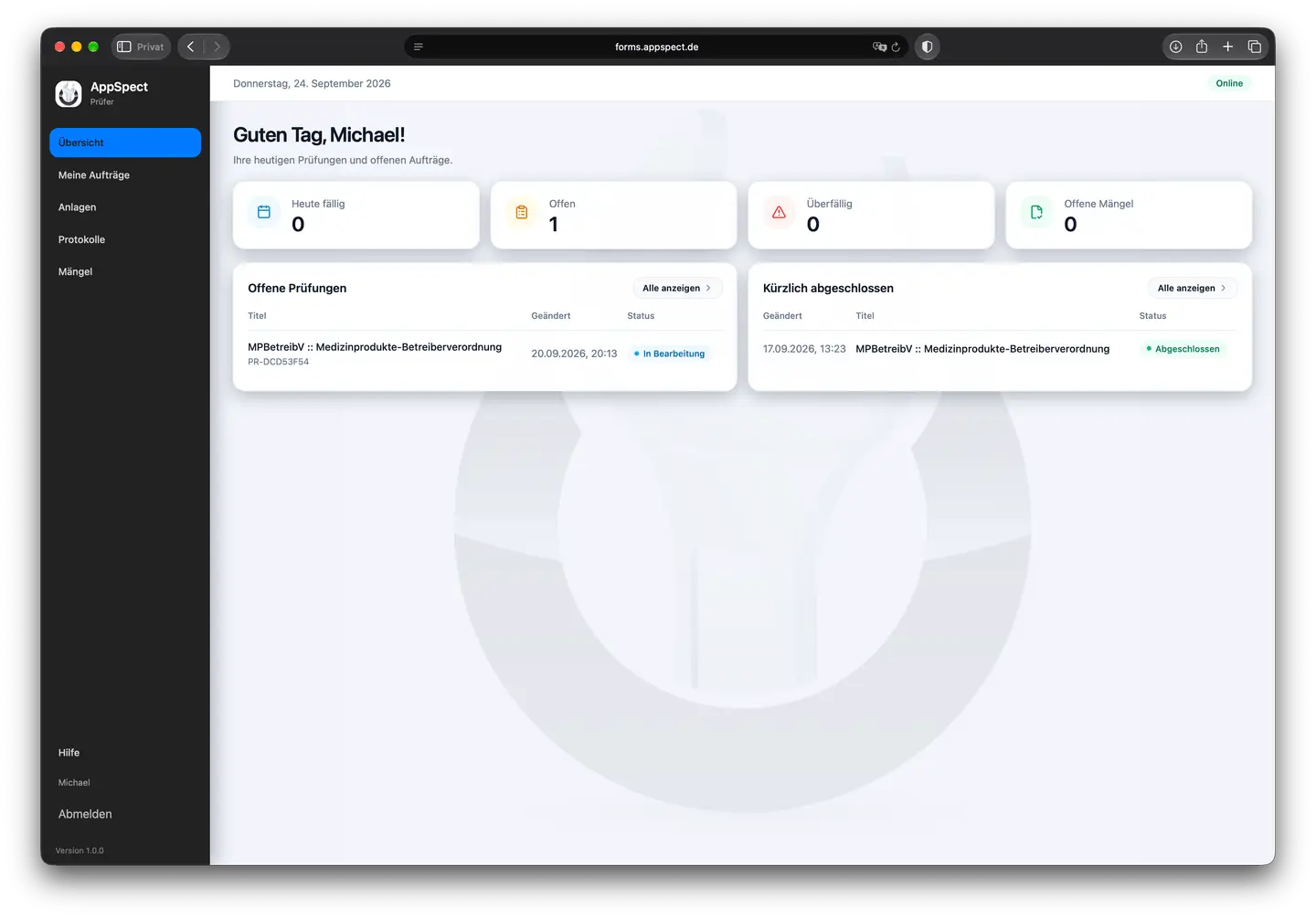Image resolution: width=1316 pixels, height=919 pixels.
Task: Open the page reader menu icon in address bar
Action: coord(419,47)
